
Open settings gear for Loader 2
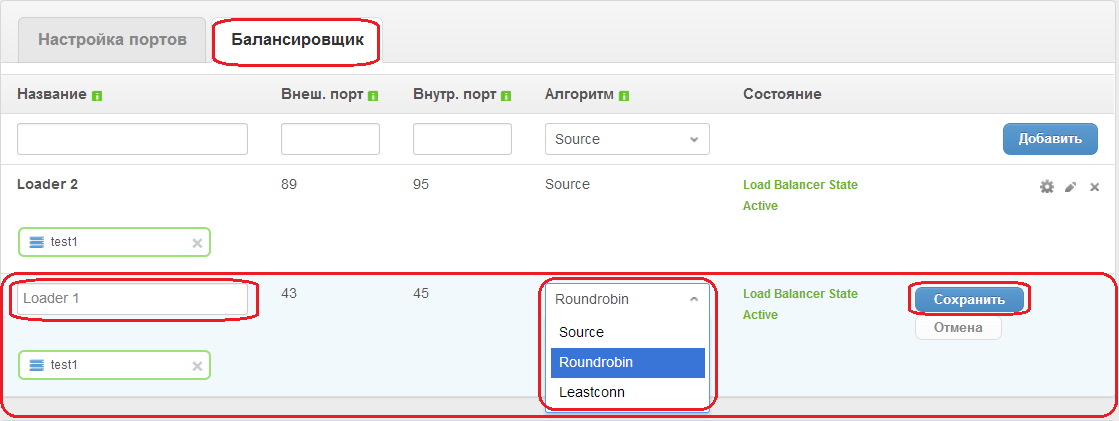tap(1047, 187)
